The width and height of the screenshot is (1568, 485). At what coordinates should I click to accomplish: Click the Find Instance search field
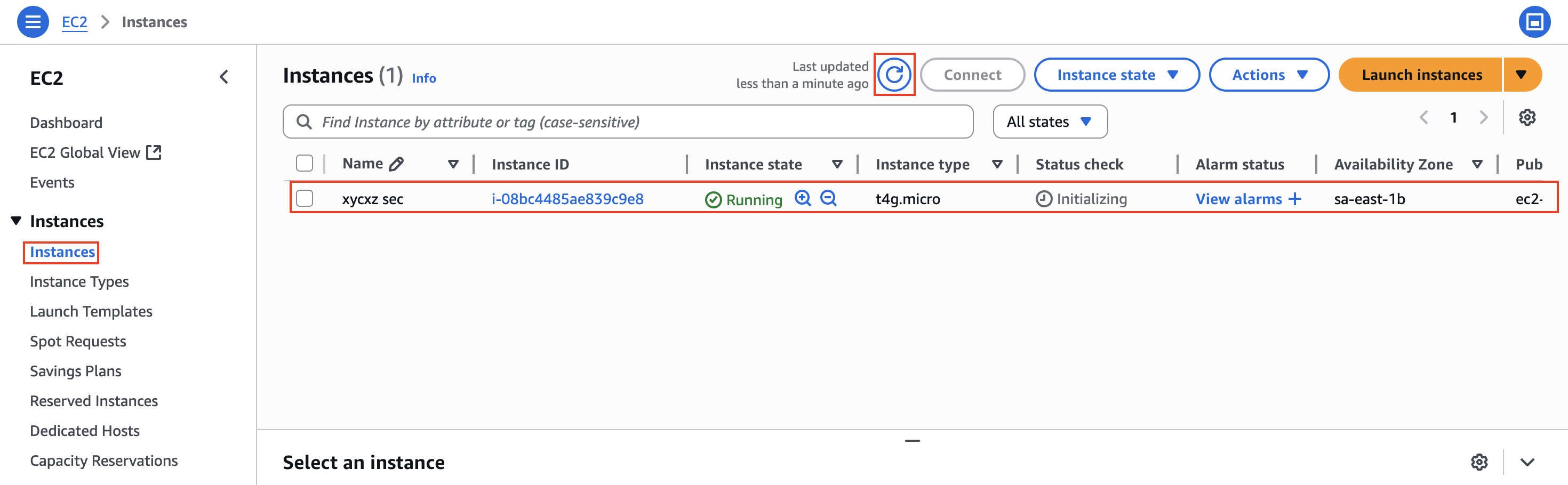(x=627, y=121)
